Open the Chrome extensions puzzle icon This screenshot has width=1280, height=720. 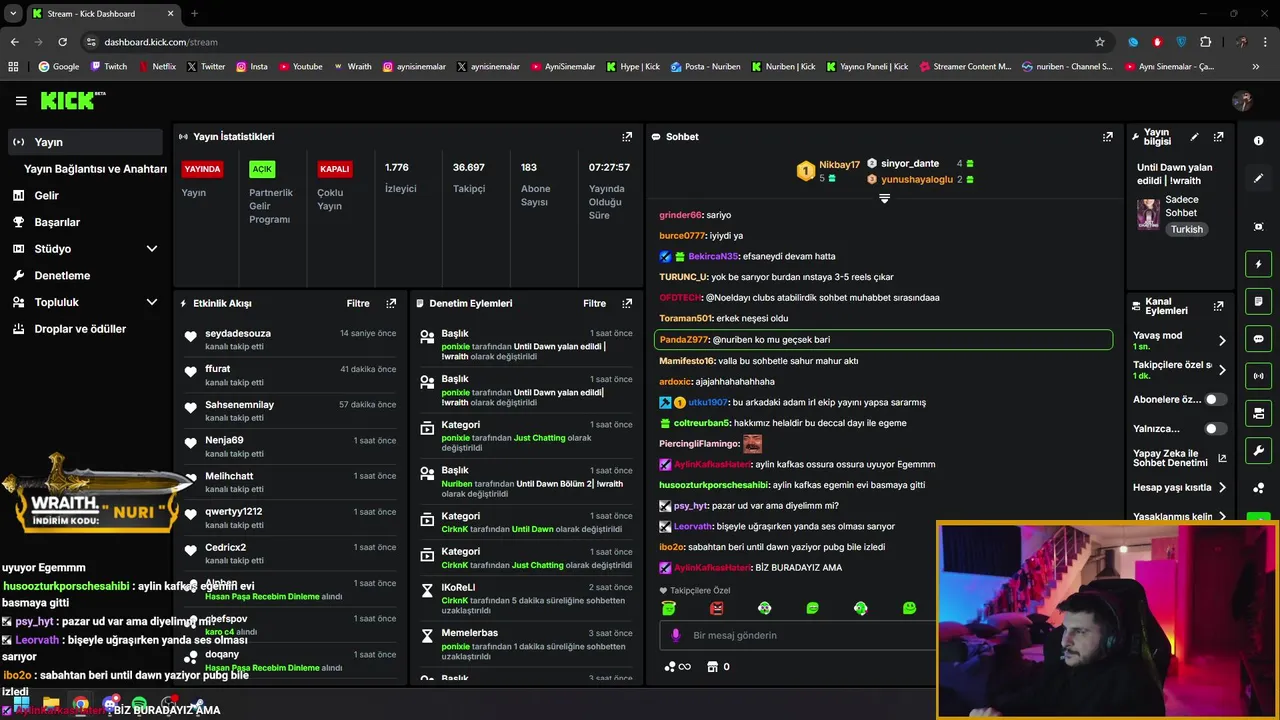coord(1205,42)
